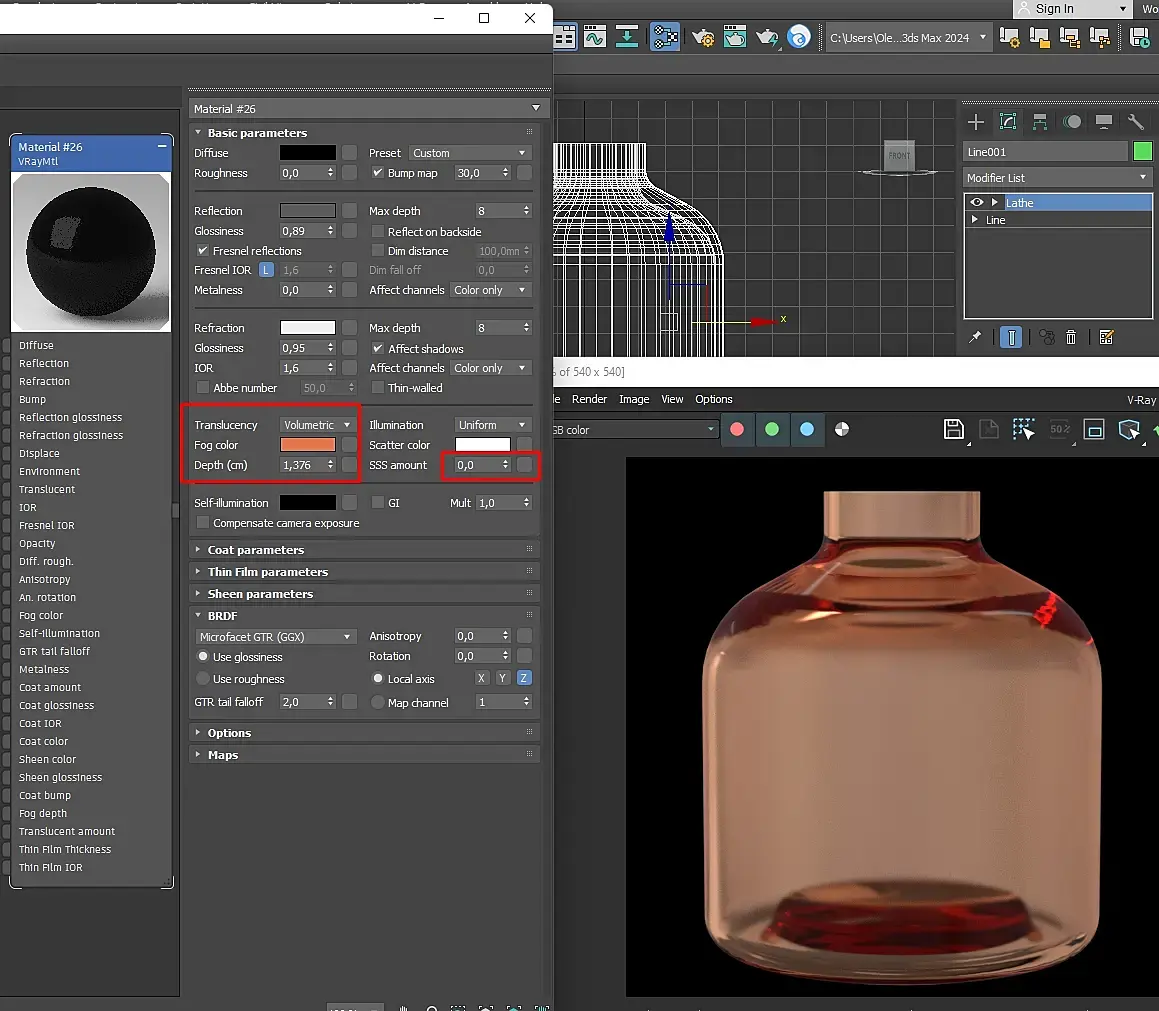The height and width of the screenshot is (1011, 1159).
Task: Uncheck Affect shadows option
Action: tap(378, 349)
